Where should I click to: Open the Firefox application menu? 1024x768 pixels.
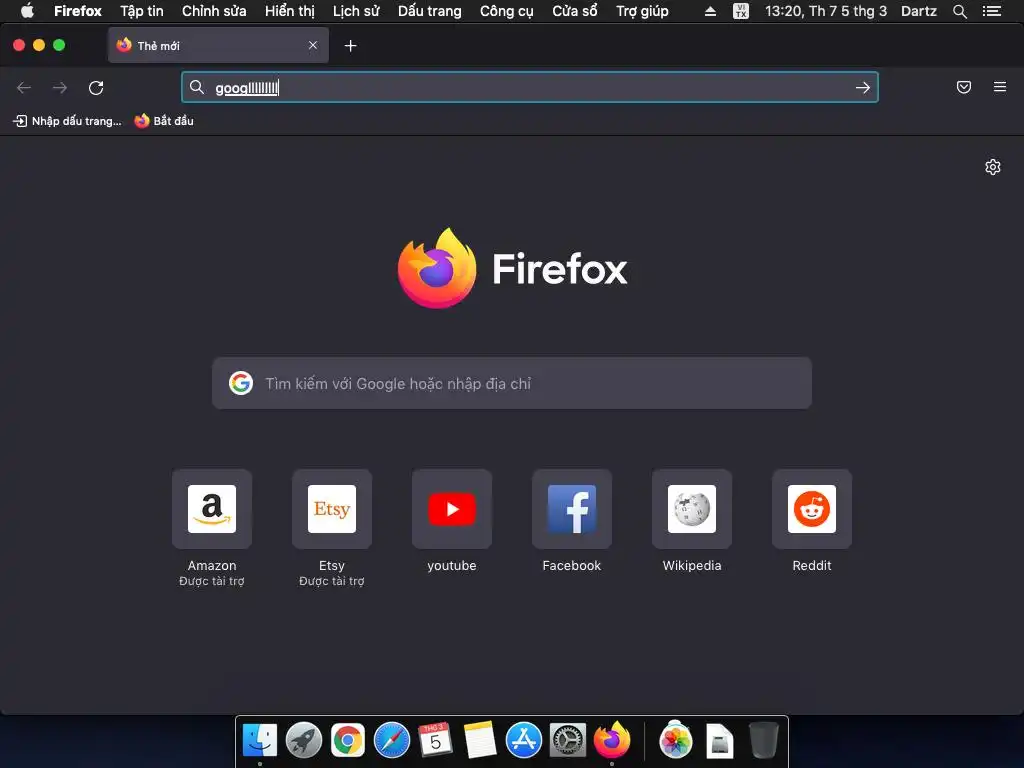coord(78,11)
